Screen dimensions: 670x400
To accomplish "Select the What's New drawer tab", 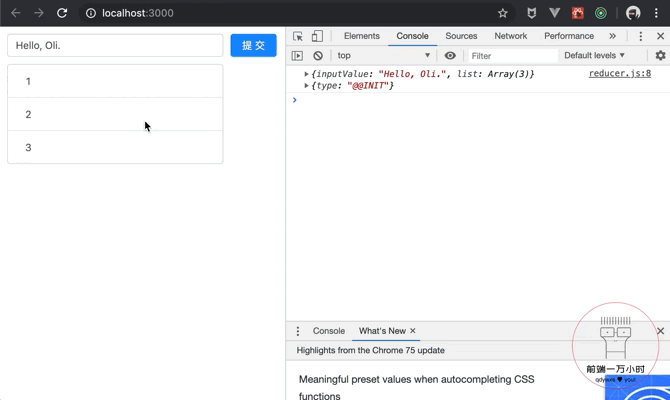I will [382, 331].
